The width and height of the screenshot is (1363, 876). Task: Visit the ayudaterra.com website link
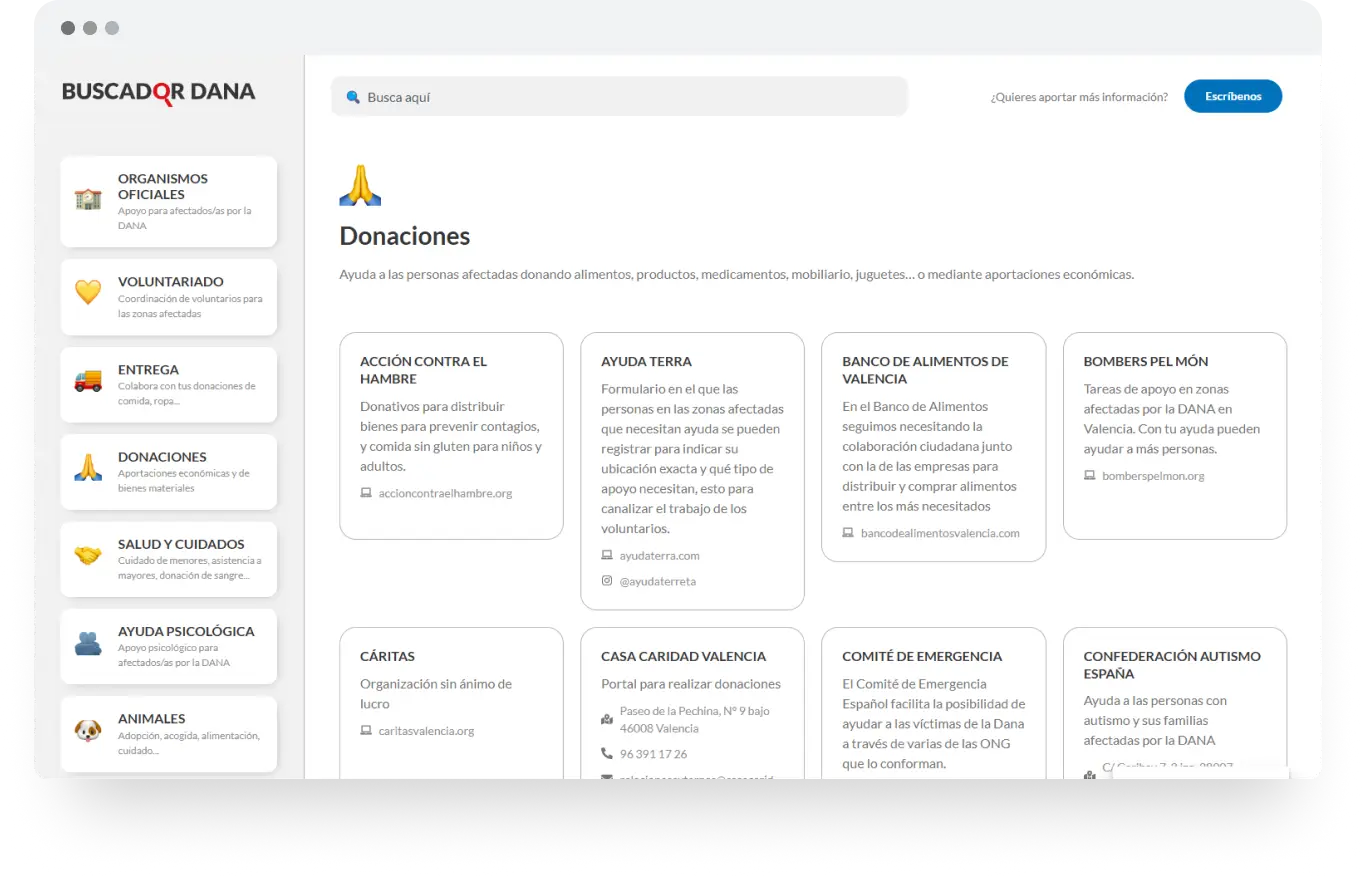[x=660, y=555]
